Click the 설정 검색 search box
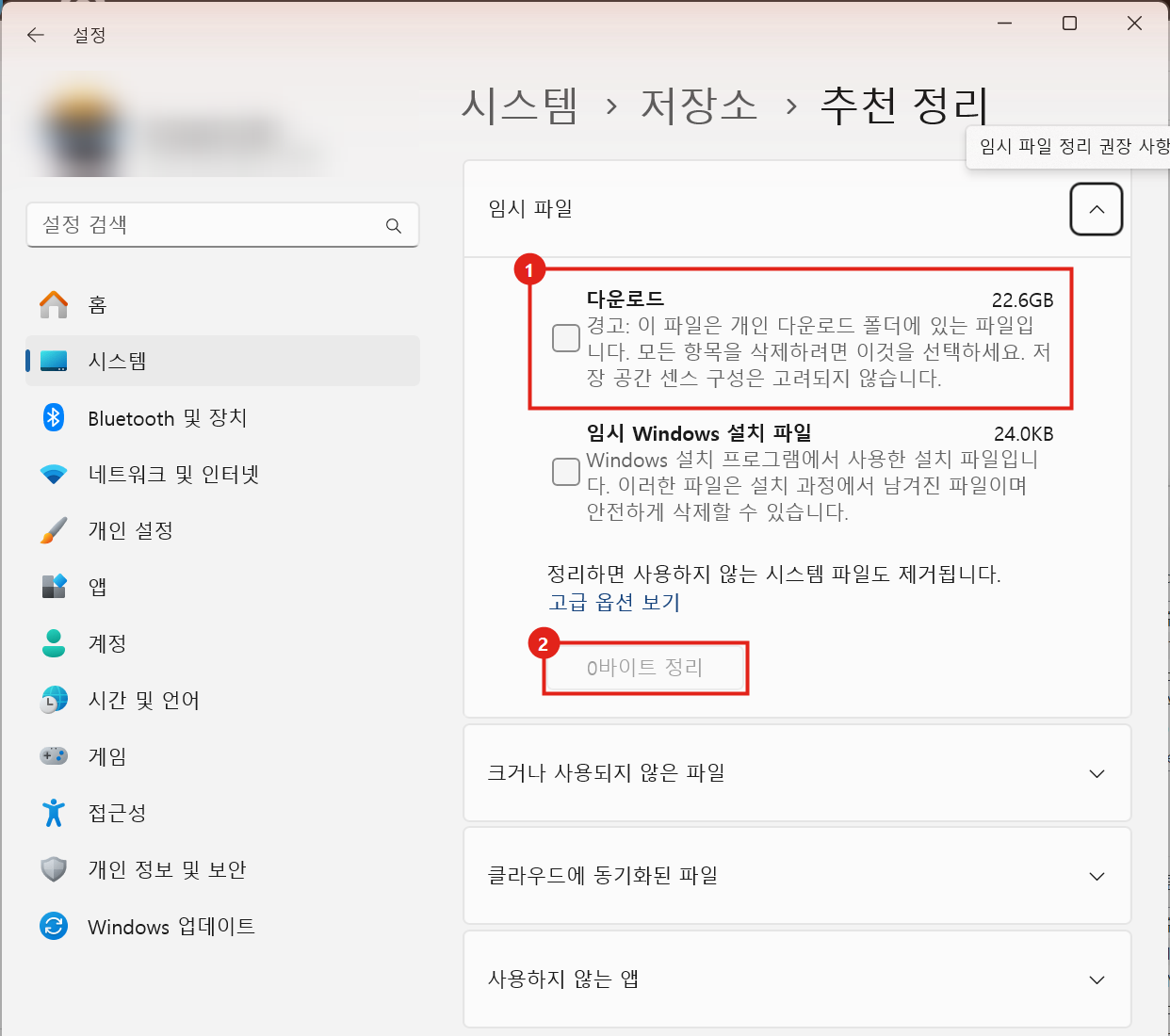This screenshot has width=1170, height=1036. (x=222, y=225)
